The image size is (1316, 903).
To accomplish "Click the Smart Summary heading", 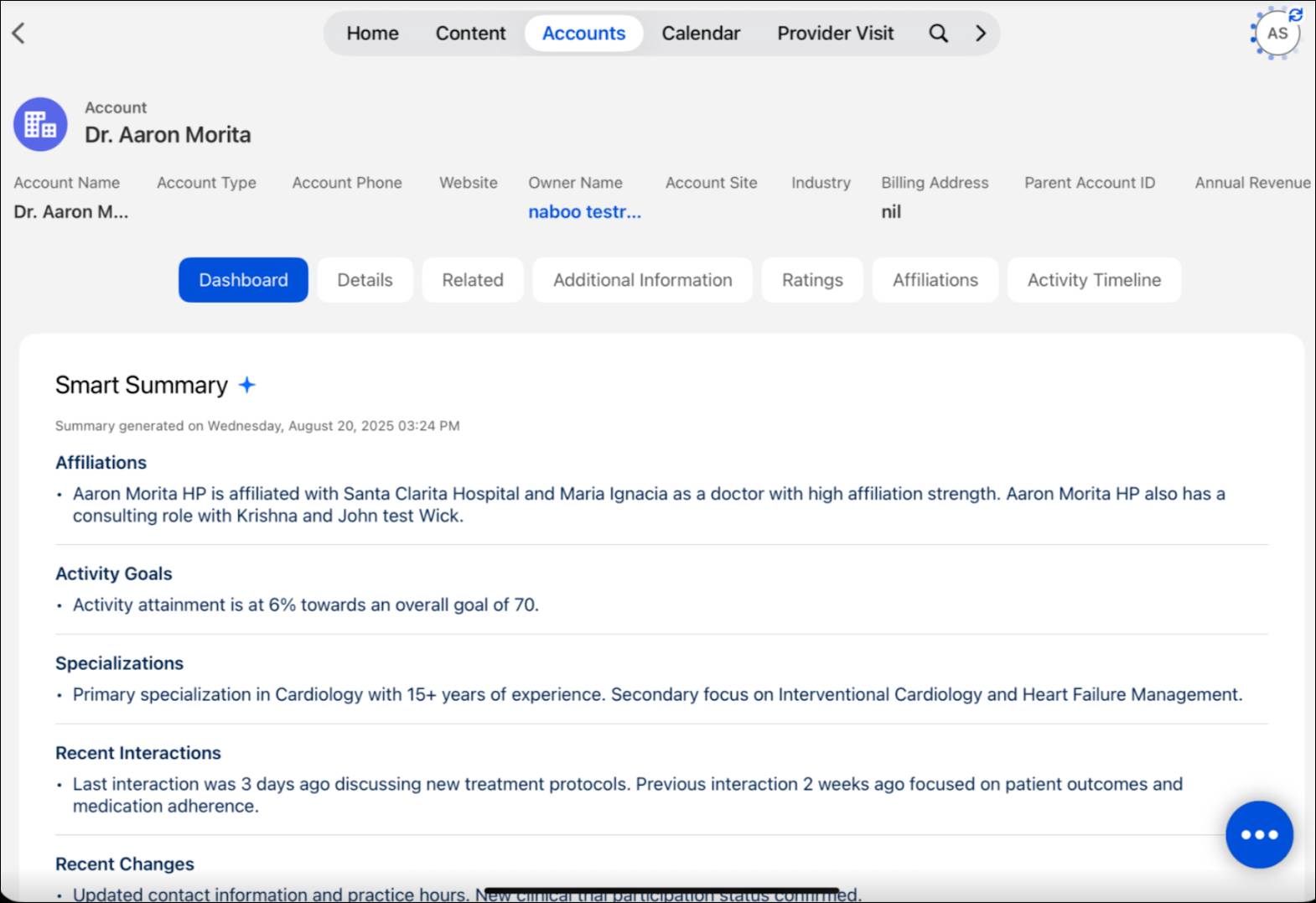I will (141, 385).
